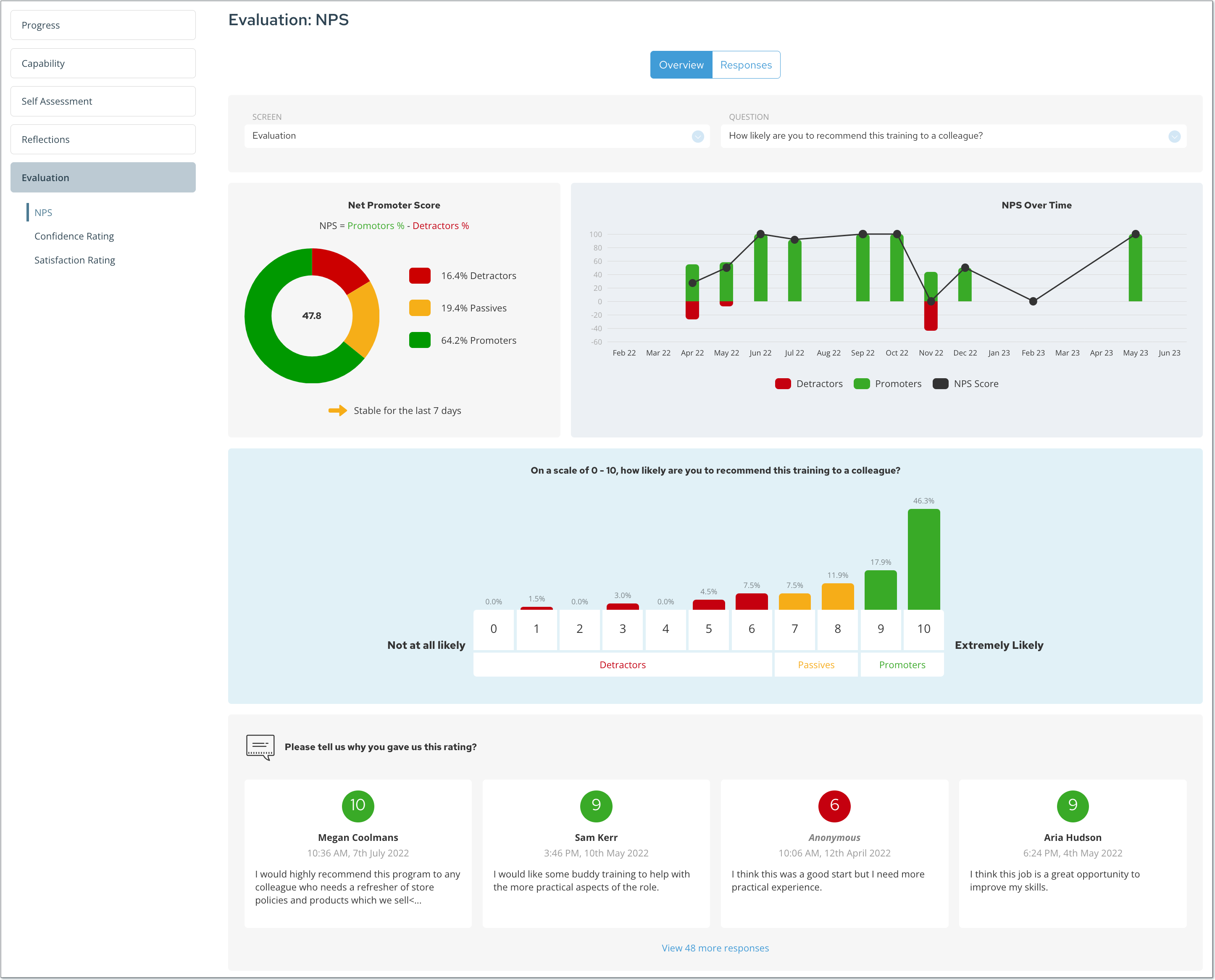Select the NPS sub-item
This screenshot has width=1215, height=980.
(x=43, y=212)
